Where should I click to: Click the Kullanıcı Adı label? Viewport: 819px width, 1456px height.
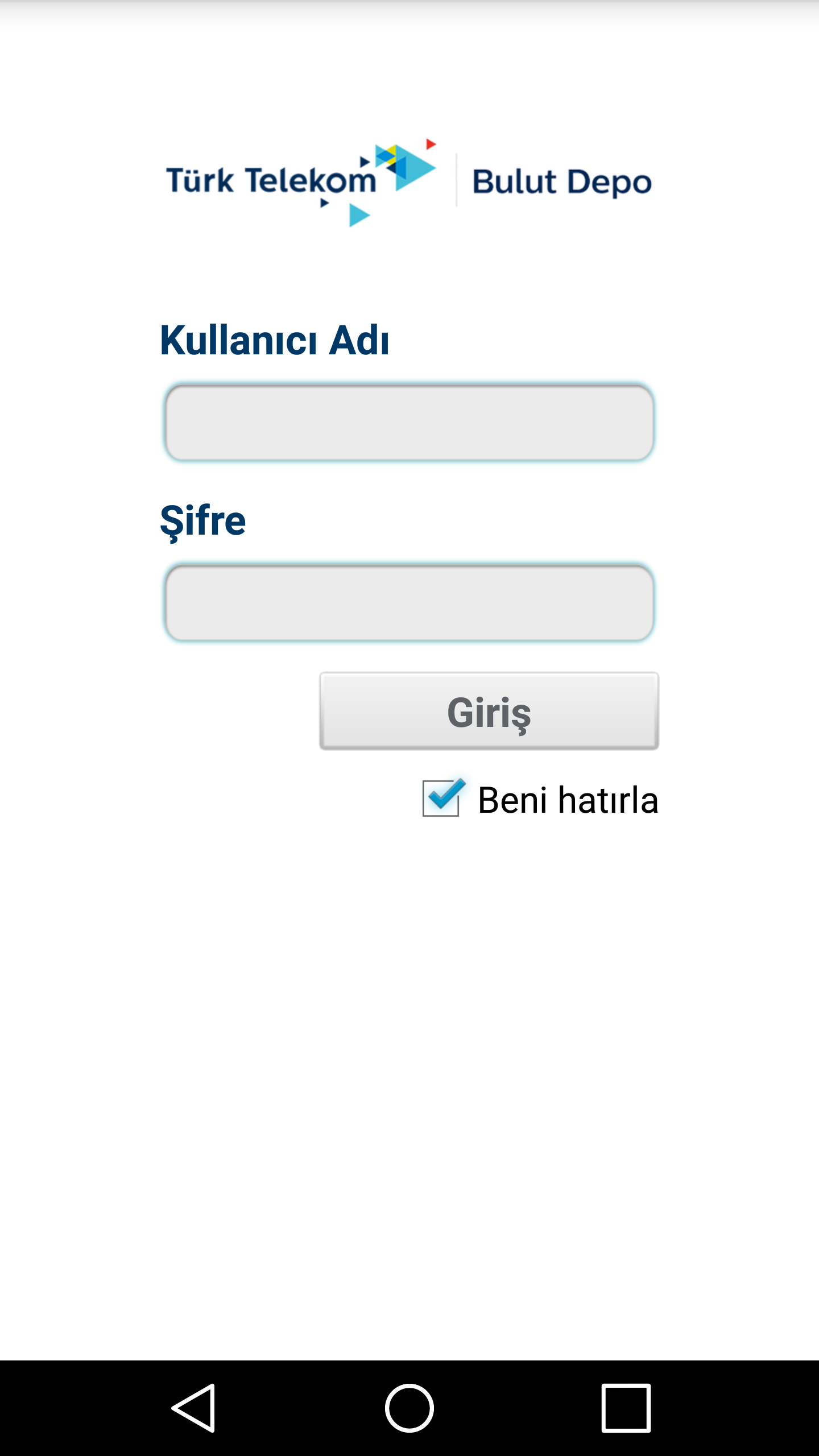click(x=275, y=340)
